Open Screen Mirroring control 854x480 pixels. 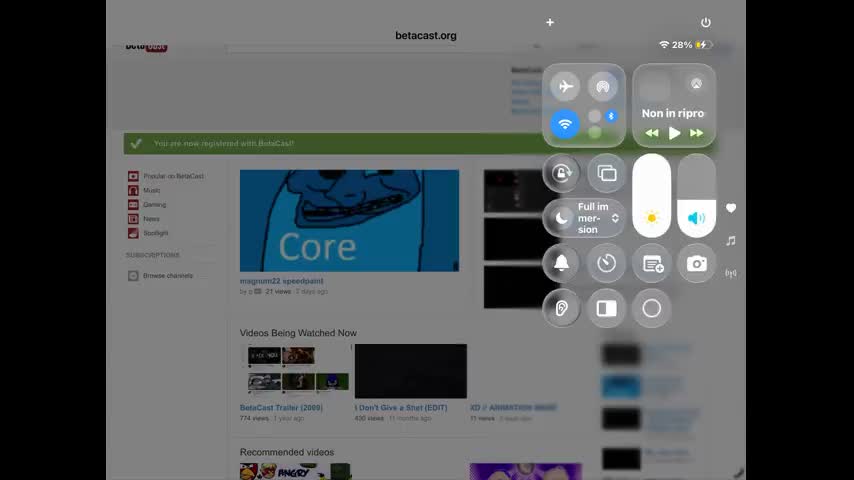[607, 173]
